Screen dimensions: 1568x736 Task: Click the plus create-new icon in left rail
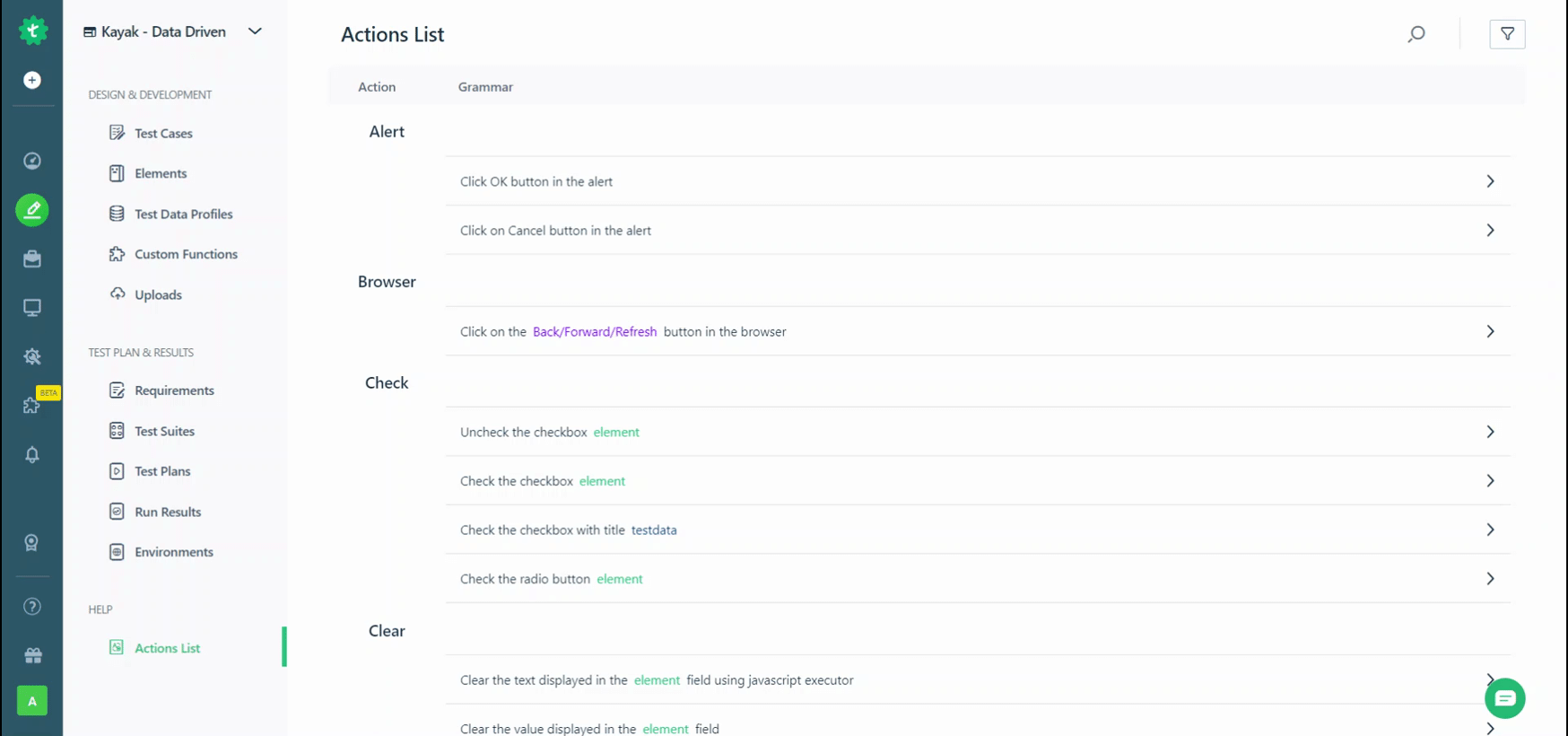pos(32,80)
